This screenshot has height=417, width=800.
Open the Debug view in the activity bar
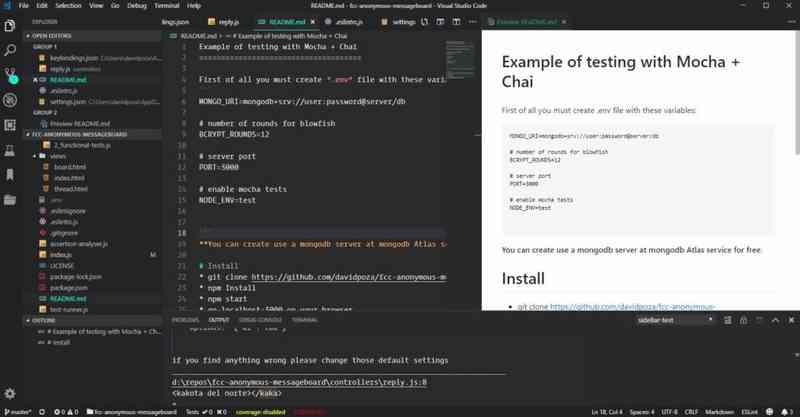click(10, 100)
